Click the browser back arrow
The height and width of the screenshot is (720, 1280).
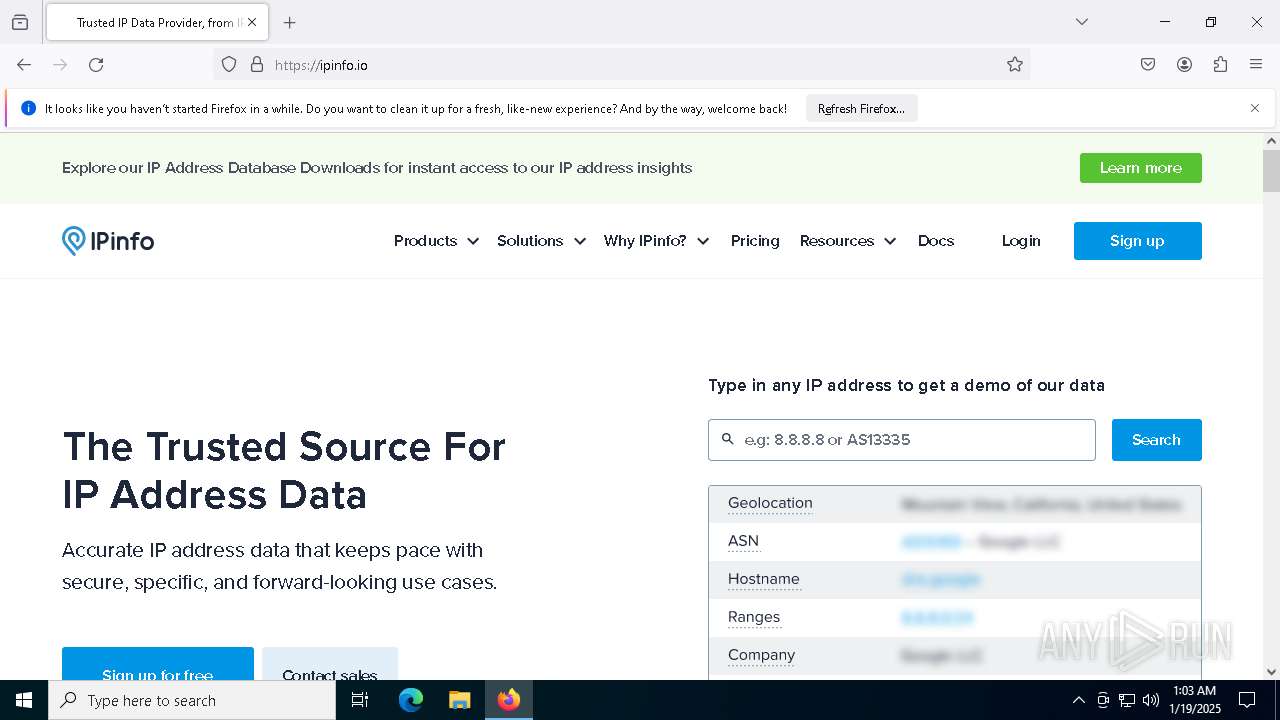(24, 65)
